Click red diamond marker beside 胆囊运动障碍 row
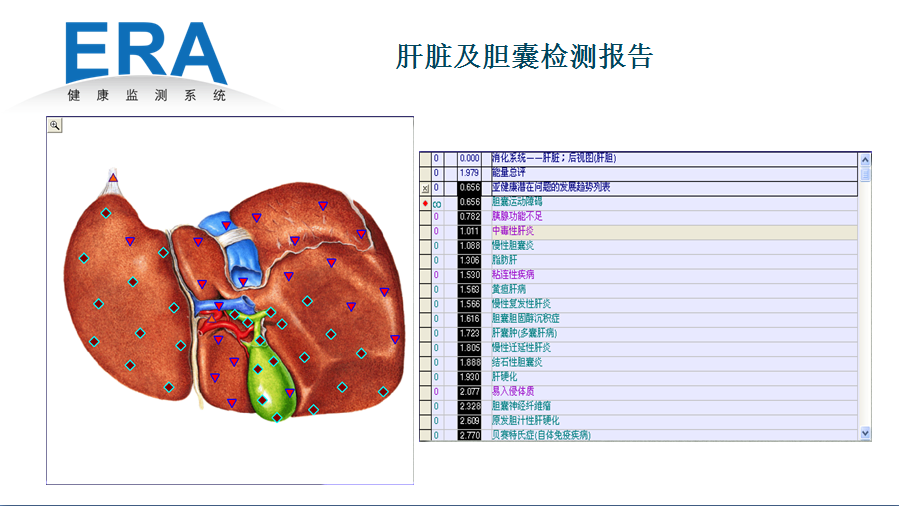This screenshot has width=899, height=506. pyautogui.click(x=425, y=203)
